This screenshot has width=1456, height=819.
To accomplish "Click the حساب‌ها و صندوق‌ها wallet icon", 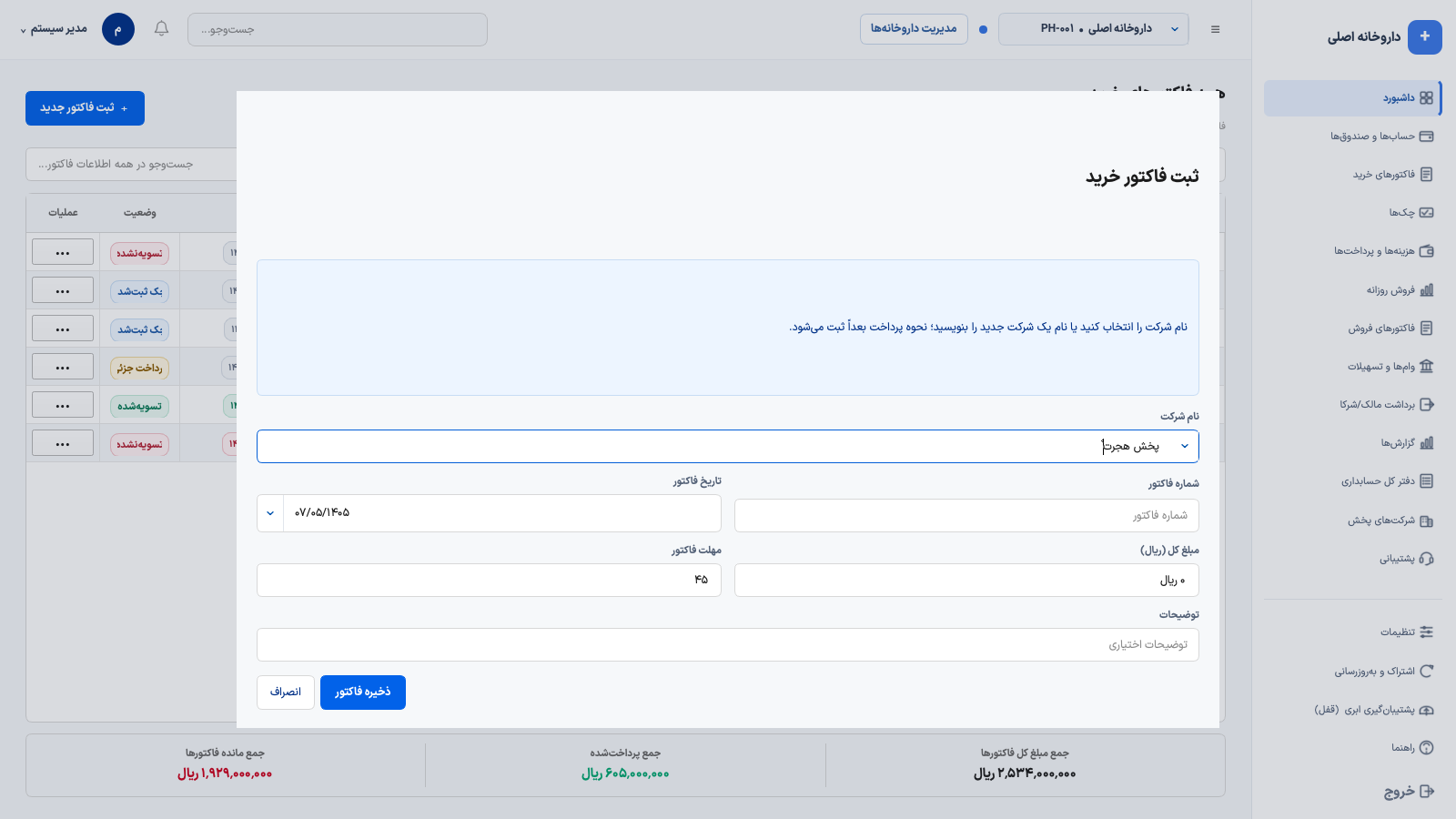I will click(1426, 136).
